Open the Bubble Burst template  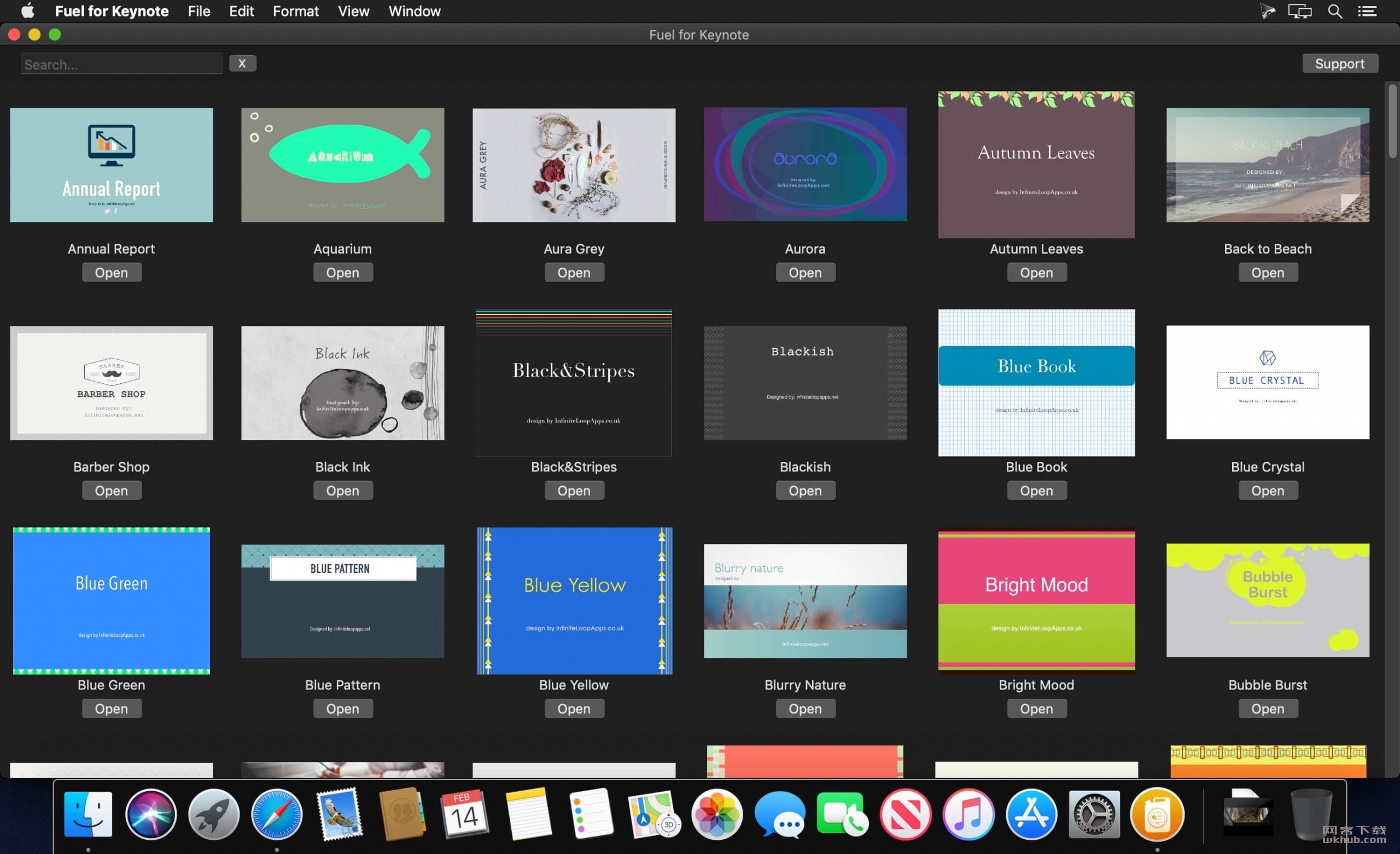click(1268, 709)
